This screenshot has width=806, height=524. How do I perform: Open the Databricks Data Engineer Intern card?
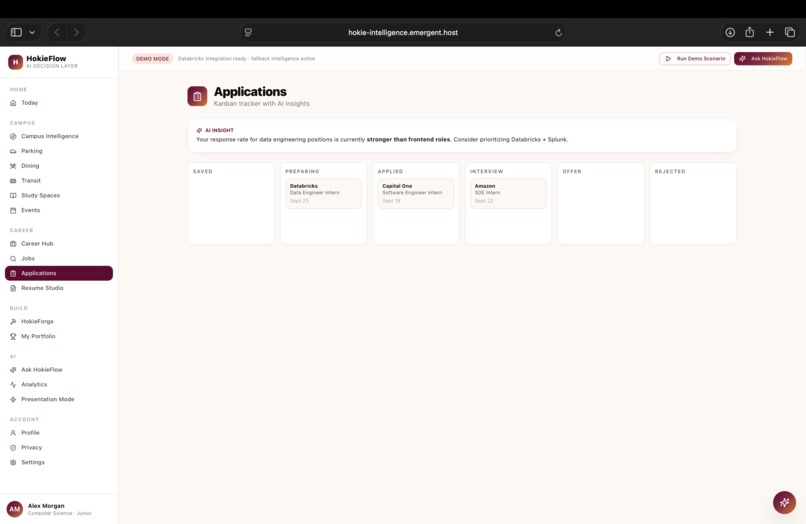pos(323,193)
